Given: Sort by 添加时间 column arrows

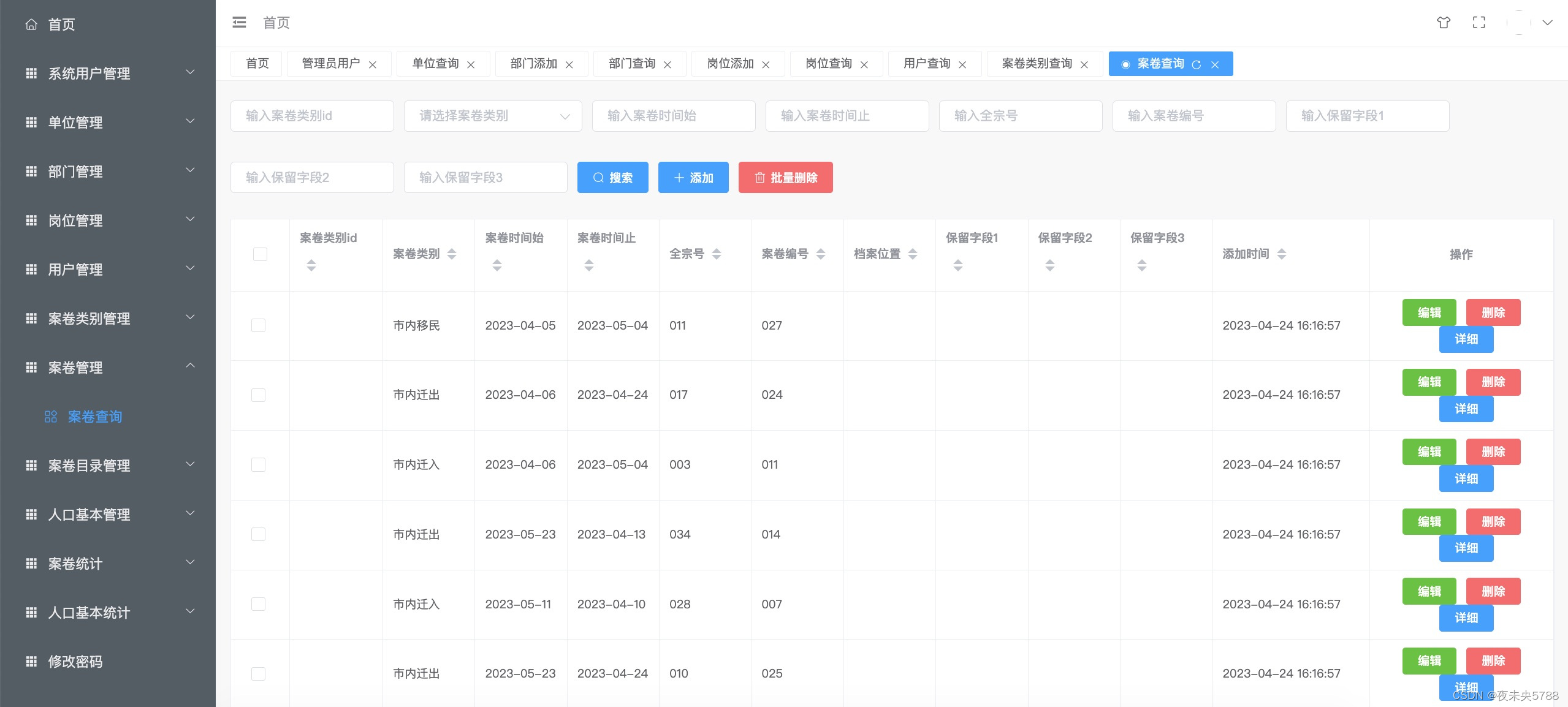Looking at the screenshot, I should [1281, 254].
